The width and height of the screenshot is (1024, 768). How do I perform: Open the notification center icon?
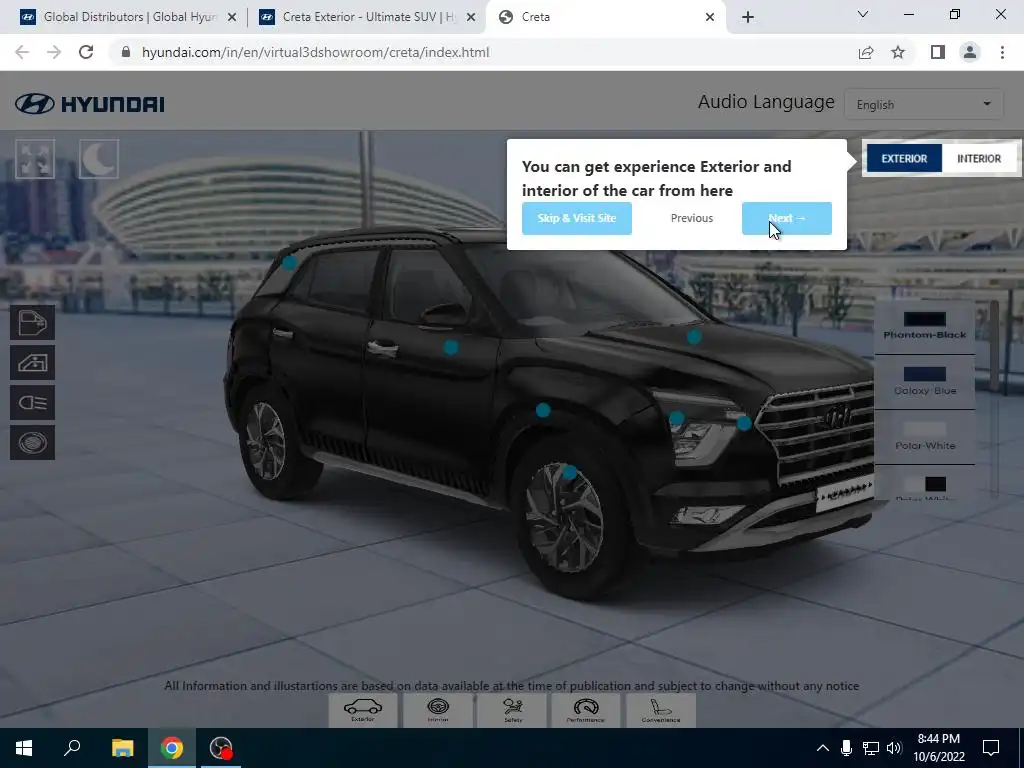pos(991,748)
